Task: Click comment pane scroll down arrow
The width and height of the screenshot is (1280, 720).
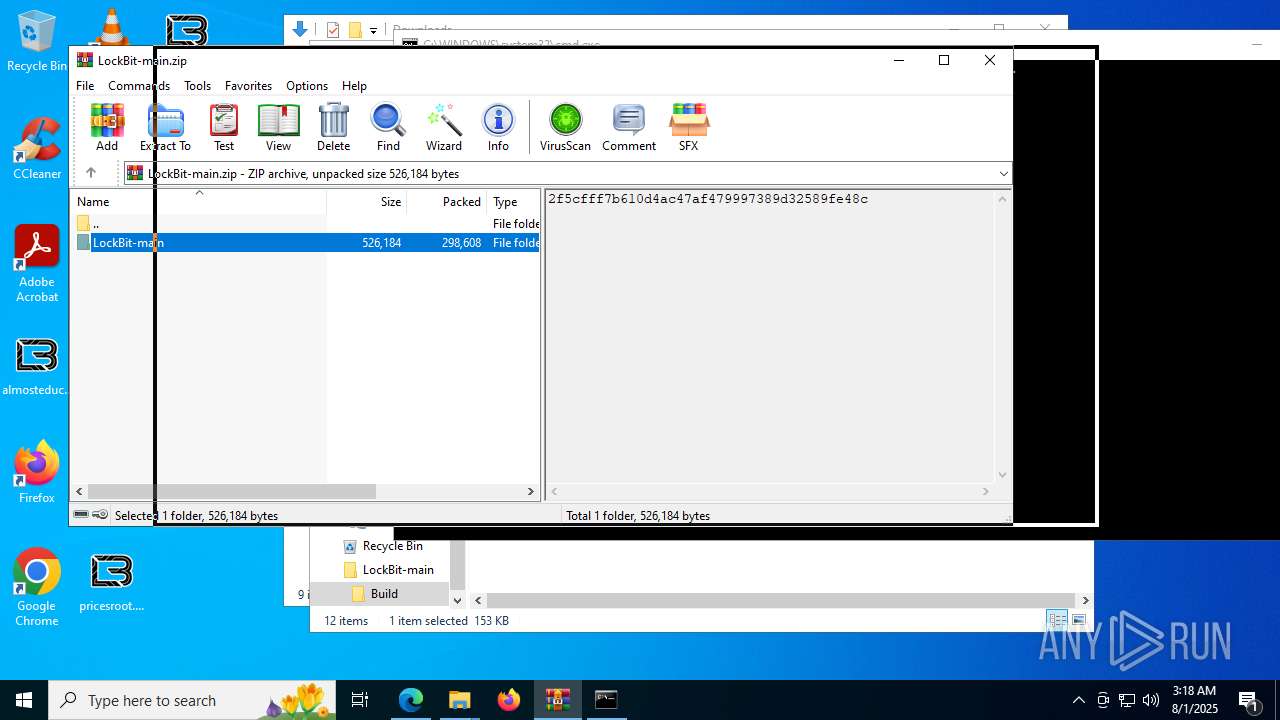Action: pyautogui.click(x=1003, y=475)
